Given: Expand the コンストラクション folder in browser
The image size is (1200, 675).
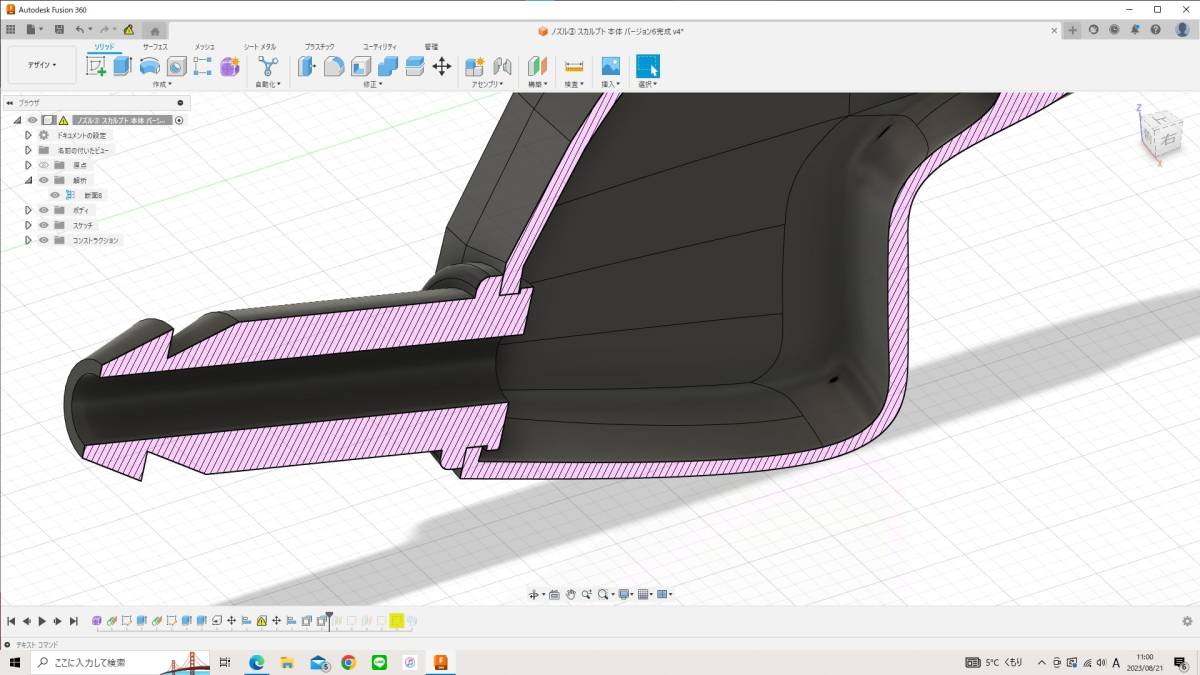Looking at the screenshot, I should click(x=28, y=240).
